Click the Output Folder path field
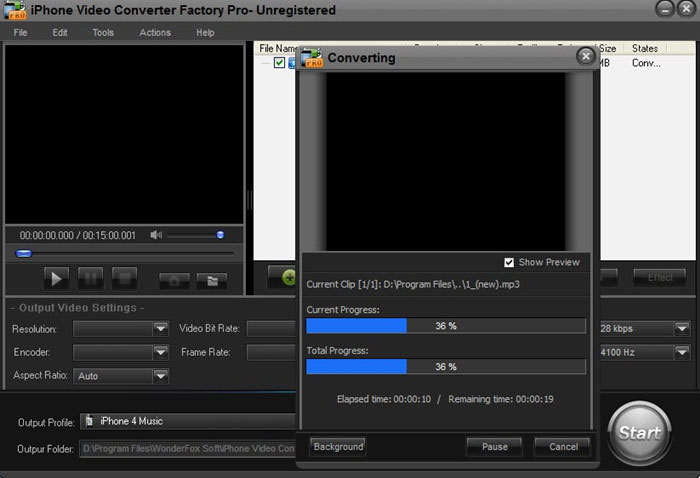Screen dimensions: 700x478 pyautogui.click(x=188, y=449)
